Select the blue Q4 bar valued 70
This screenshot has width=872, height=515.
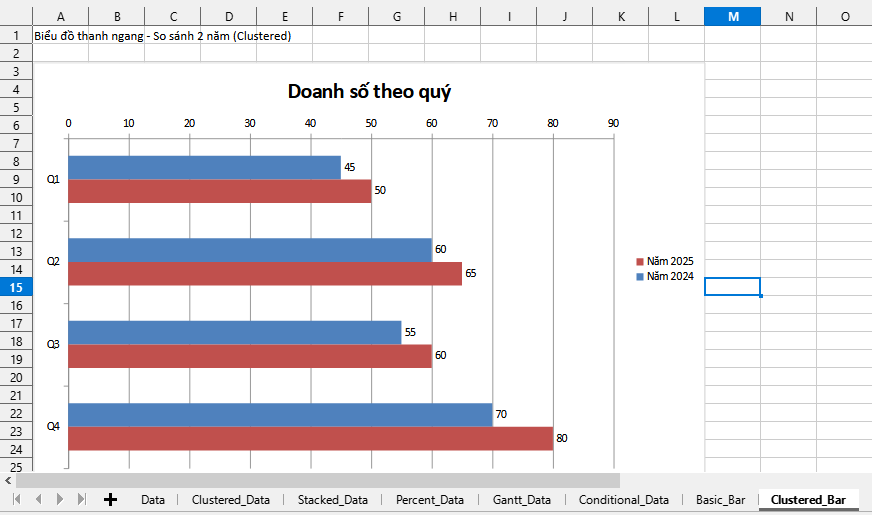[280, 415]
